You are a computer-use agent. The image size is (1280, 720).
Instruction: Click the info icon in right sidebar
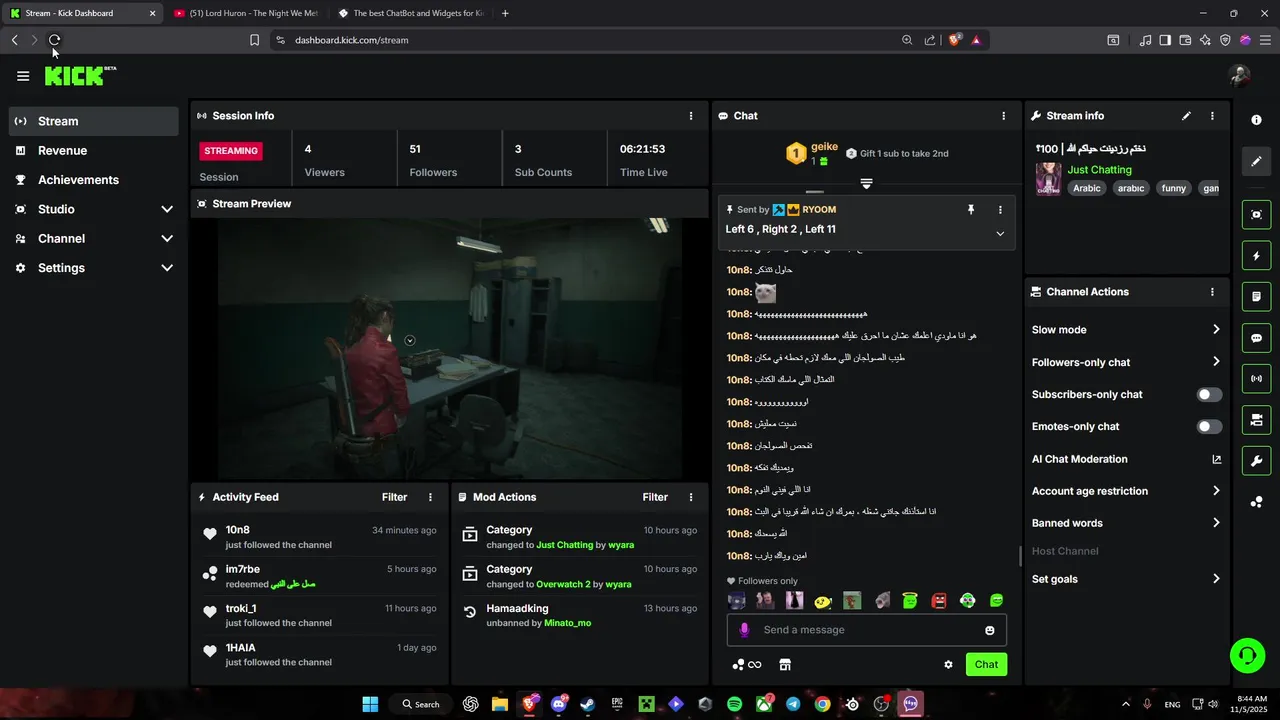1257,120
